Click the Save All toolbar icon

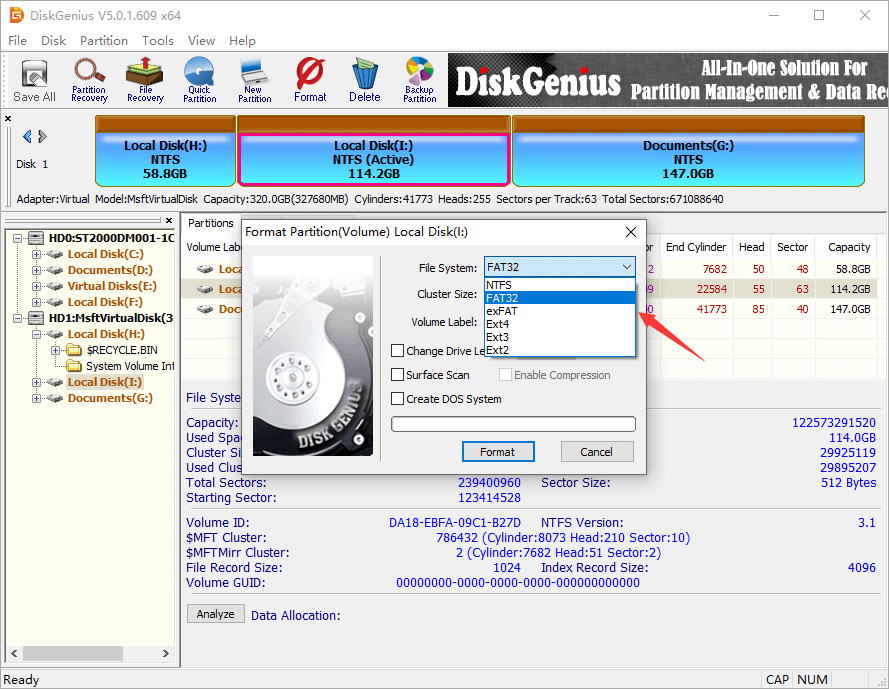[x=34, y=81]
